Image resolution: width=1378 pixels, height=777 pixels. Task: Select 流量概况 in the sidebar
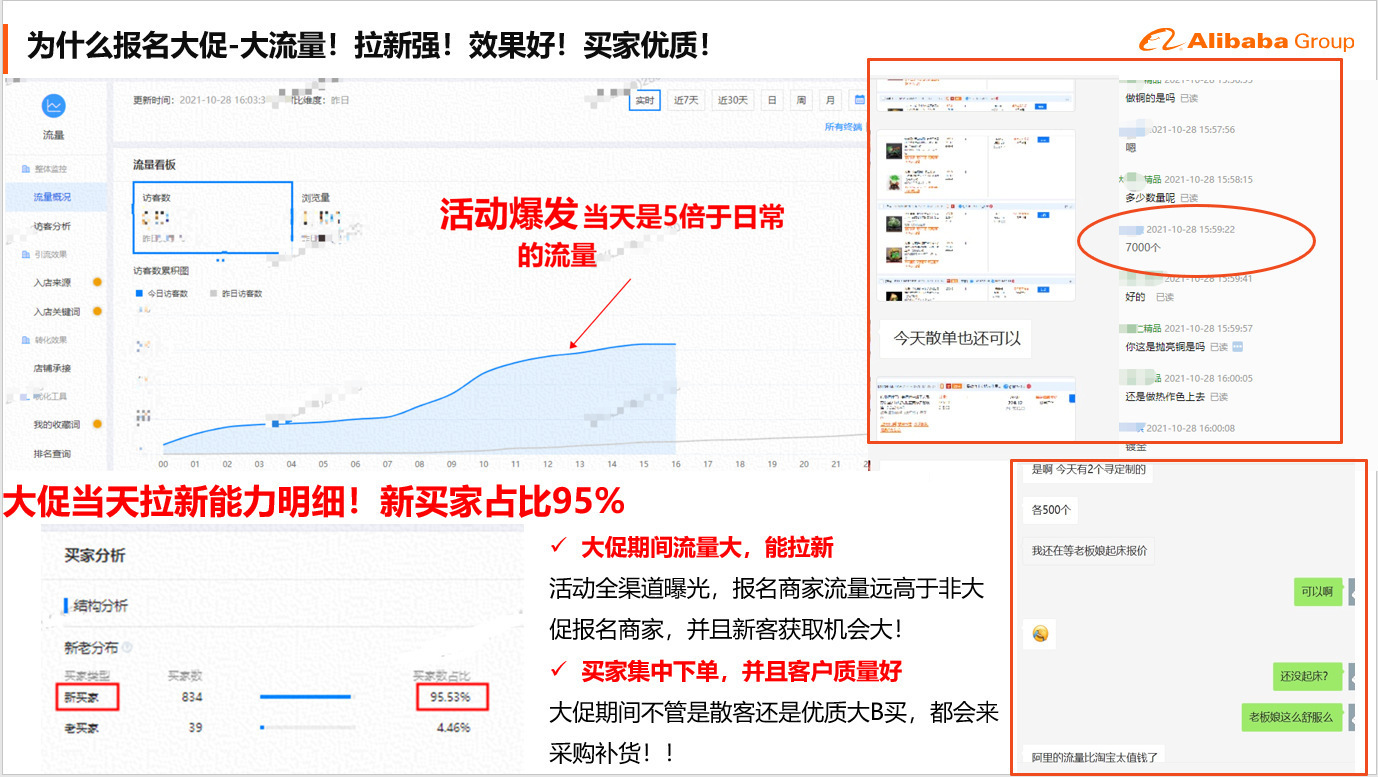[52, 198]
